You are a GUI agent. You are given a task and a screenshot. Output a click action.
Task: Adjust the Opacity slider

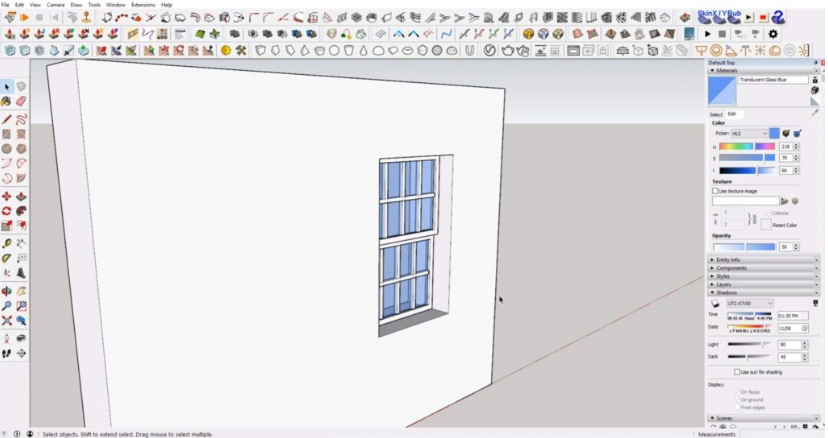[744, 247]
